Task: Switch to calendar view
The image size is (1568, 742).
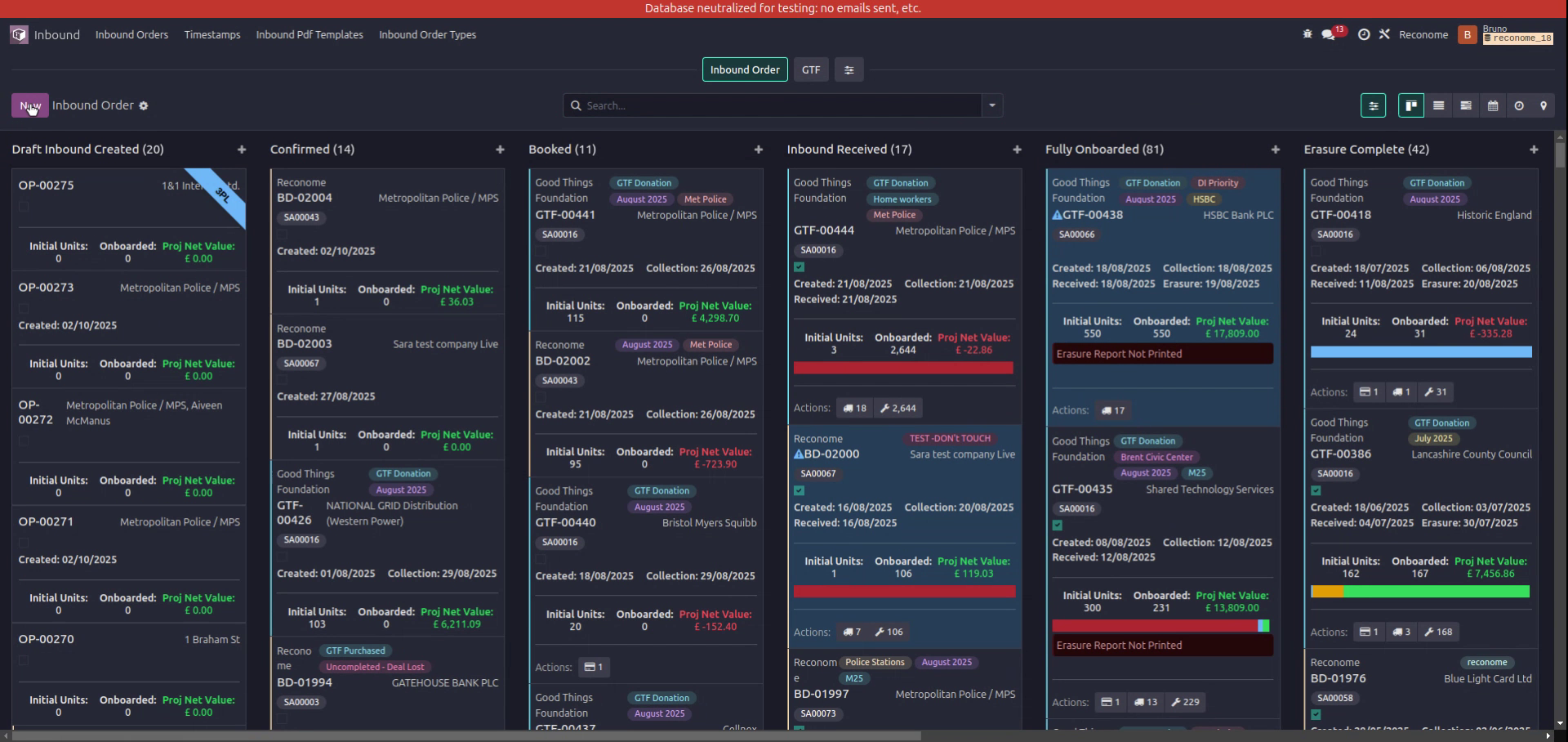Action: coord(1493,105)
